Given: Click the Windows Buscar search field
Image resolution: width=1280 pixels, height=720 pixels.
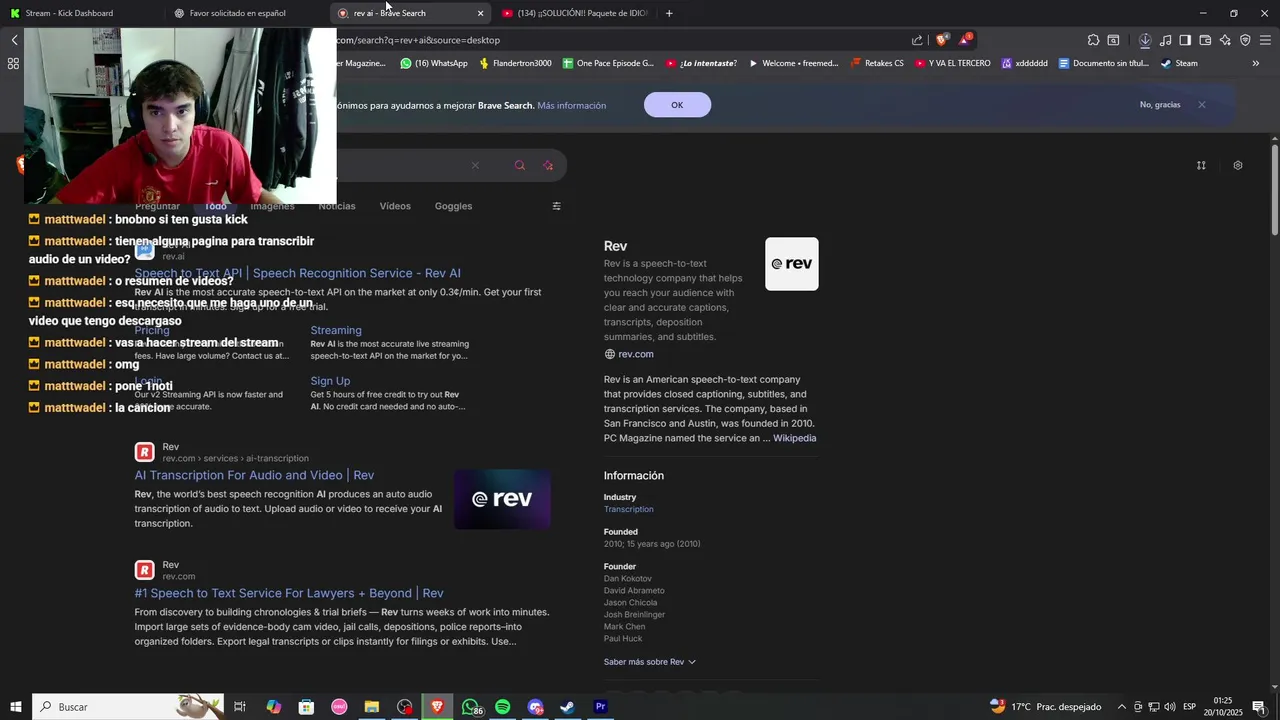Looking at the screenshot, I should [x=128, y=707].
